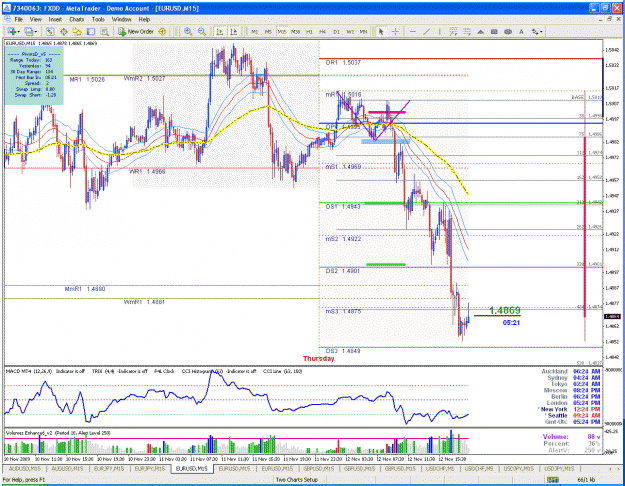Toggle chart Auto Scroll icon

[x=220, y=31]
